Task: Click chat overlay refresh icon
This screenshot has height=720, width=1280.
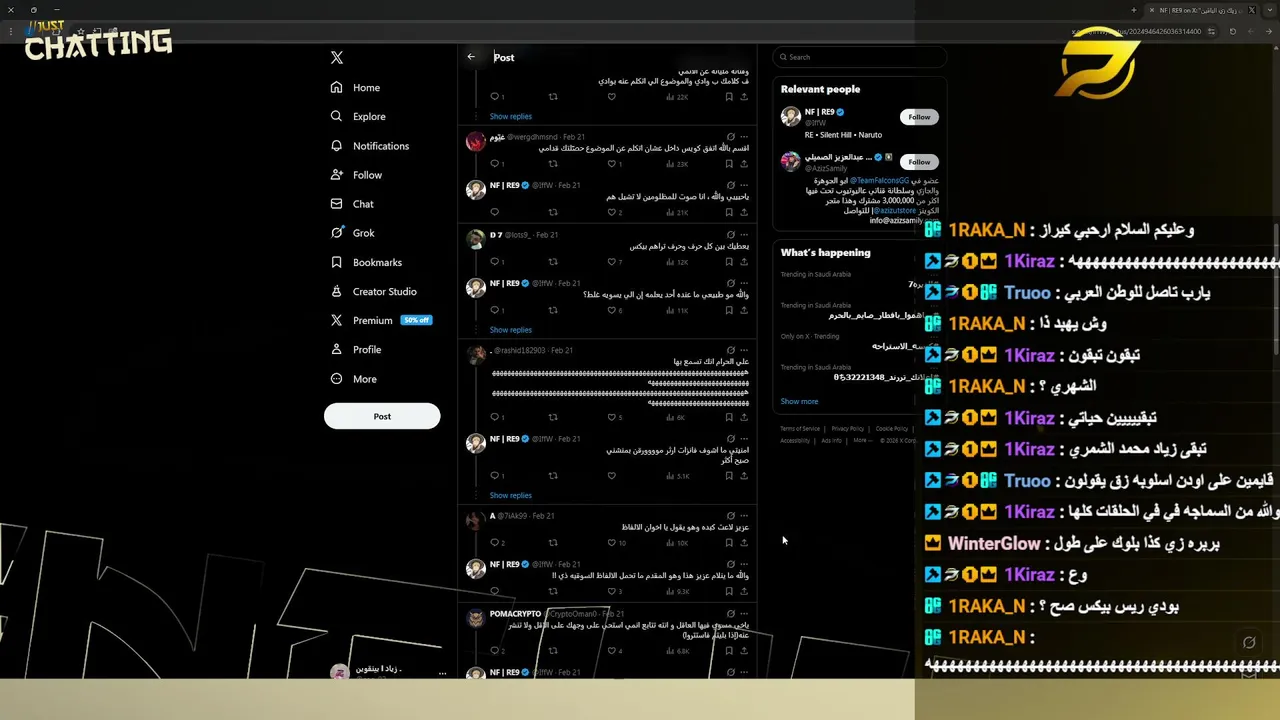Action: pyautogui.click(x=1249, y=642)
